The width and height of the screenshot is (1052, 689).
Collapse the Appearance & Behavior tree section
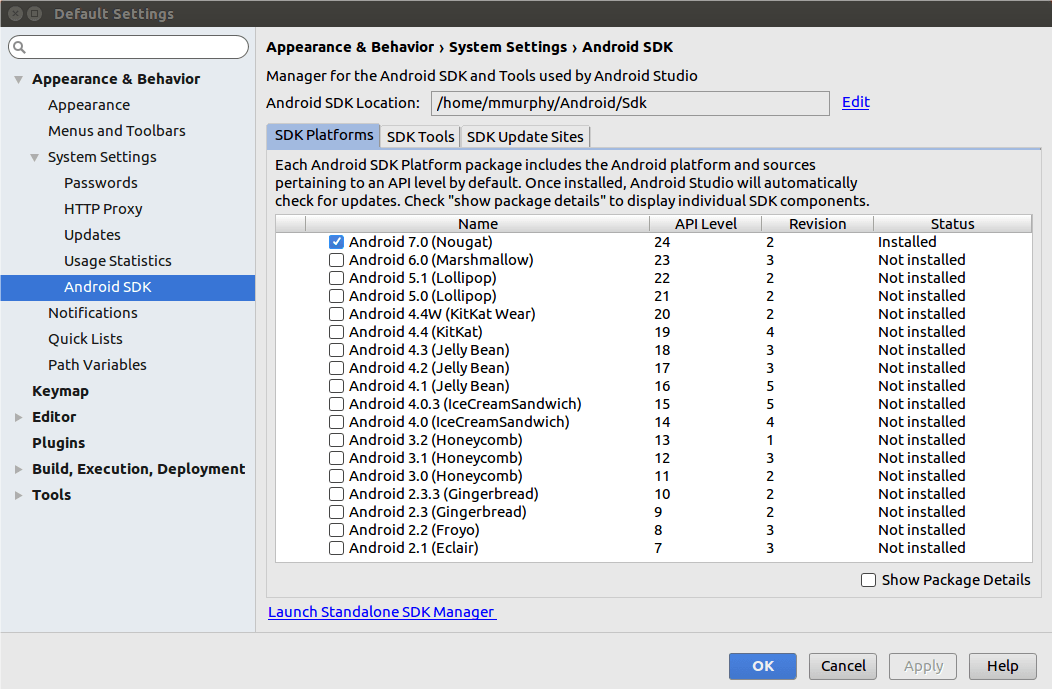(18, 80)
